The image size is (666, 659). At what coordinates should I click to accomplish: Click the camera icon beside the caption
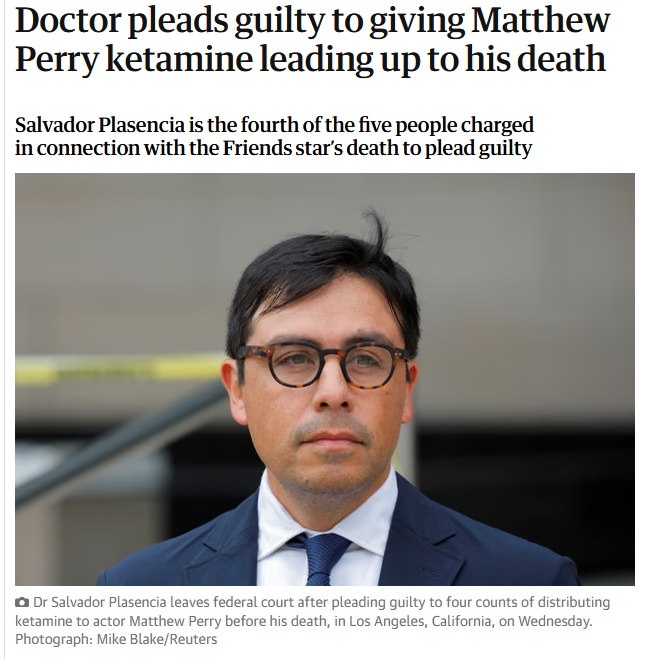(22, 602)
